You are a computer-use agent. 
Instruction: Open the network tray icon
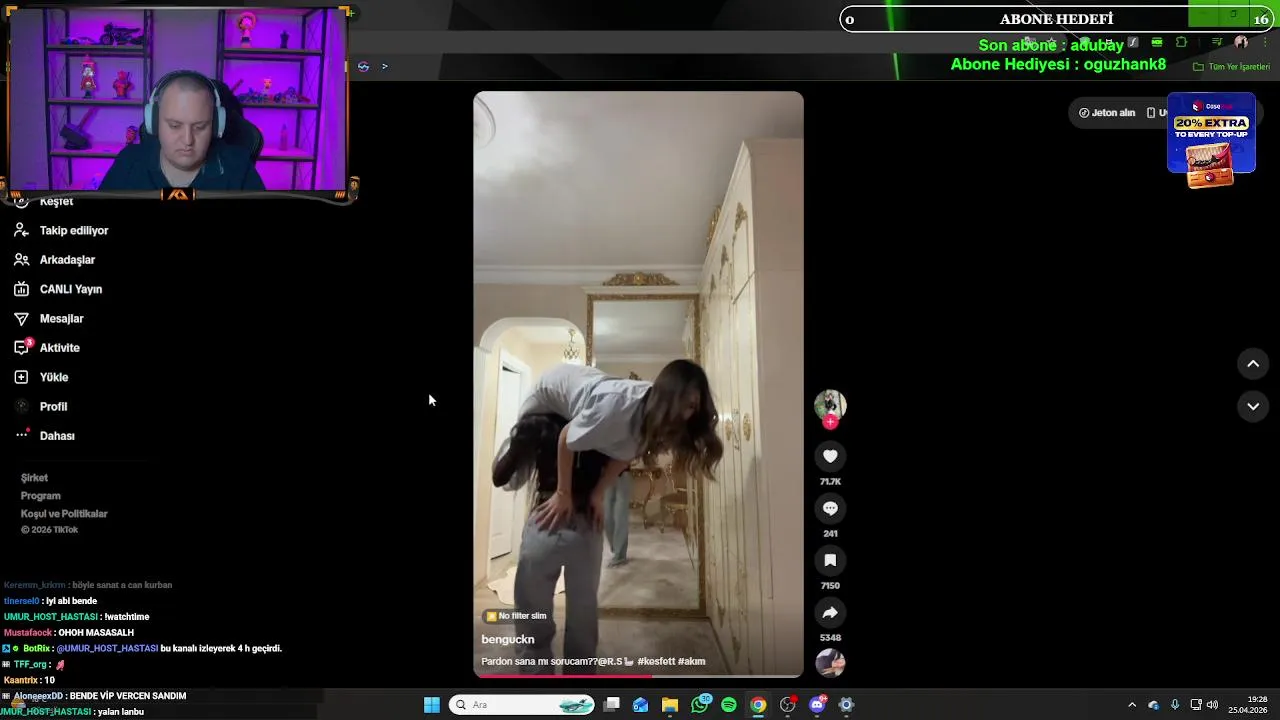click(1196, 705)
